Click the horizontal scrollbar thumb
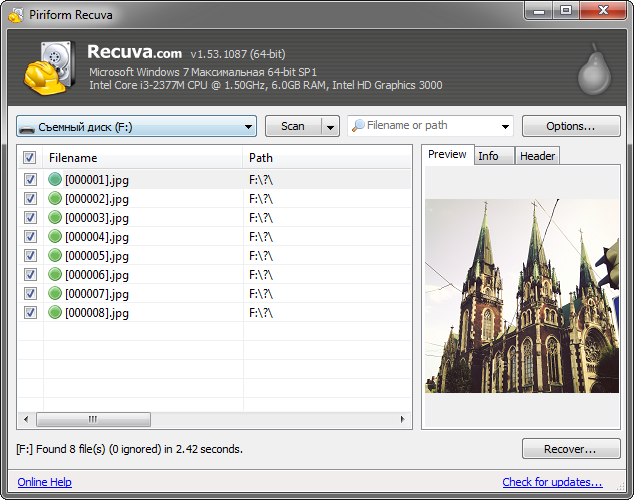This screenshot has height=500, width=634. pyautogui.click(x=93, y=419)
